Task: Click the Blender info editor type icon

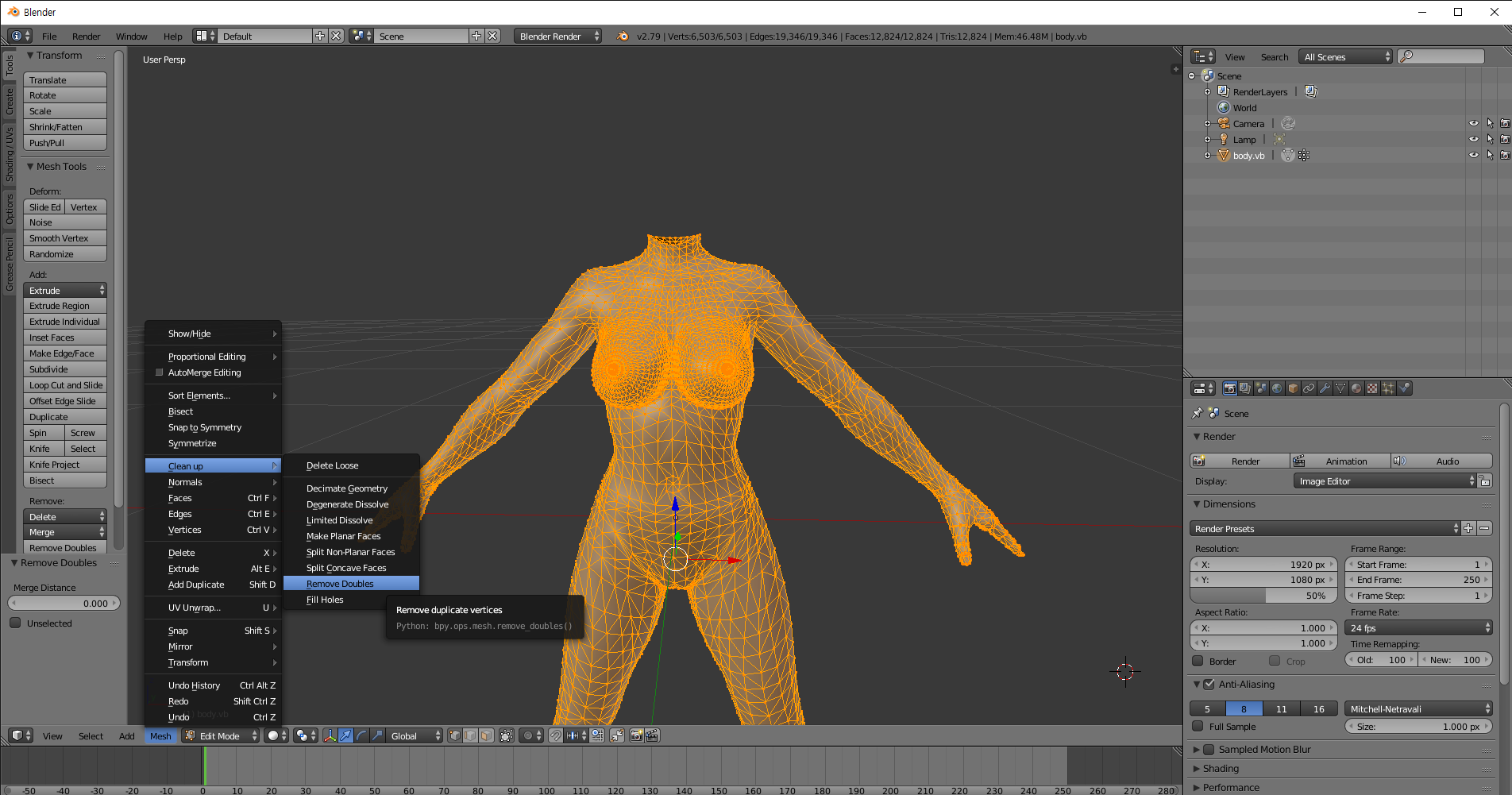Action: pyautogui.click(x=20, y=36)
